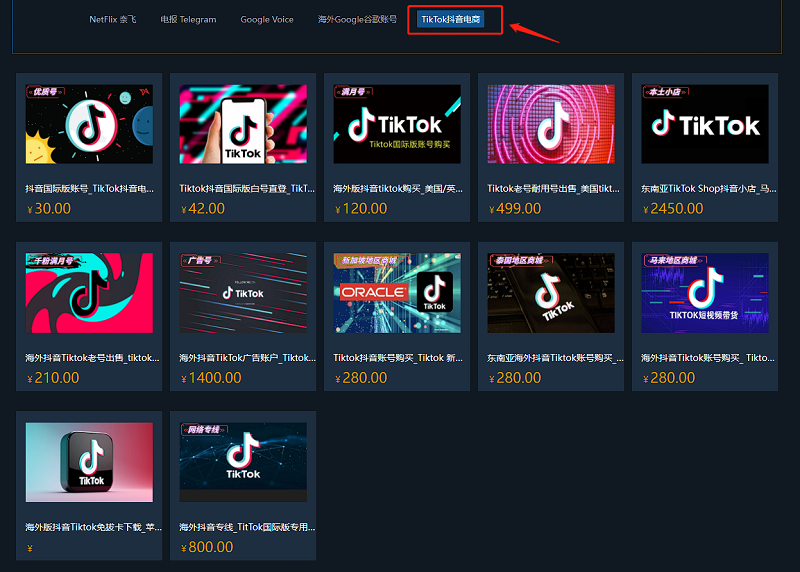Screen dimensions: 800x572
Task: Open product title Tiktok抖音国际版白号直登
Action: (247, 189)
